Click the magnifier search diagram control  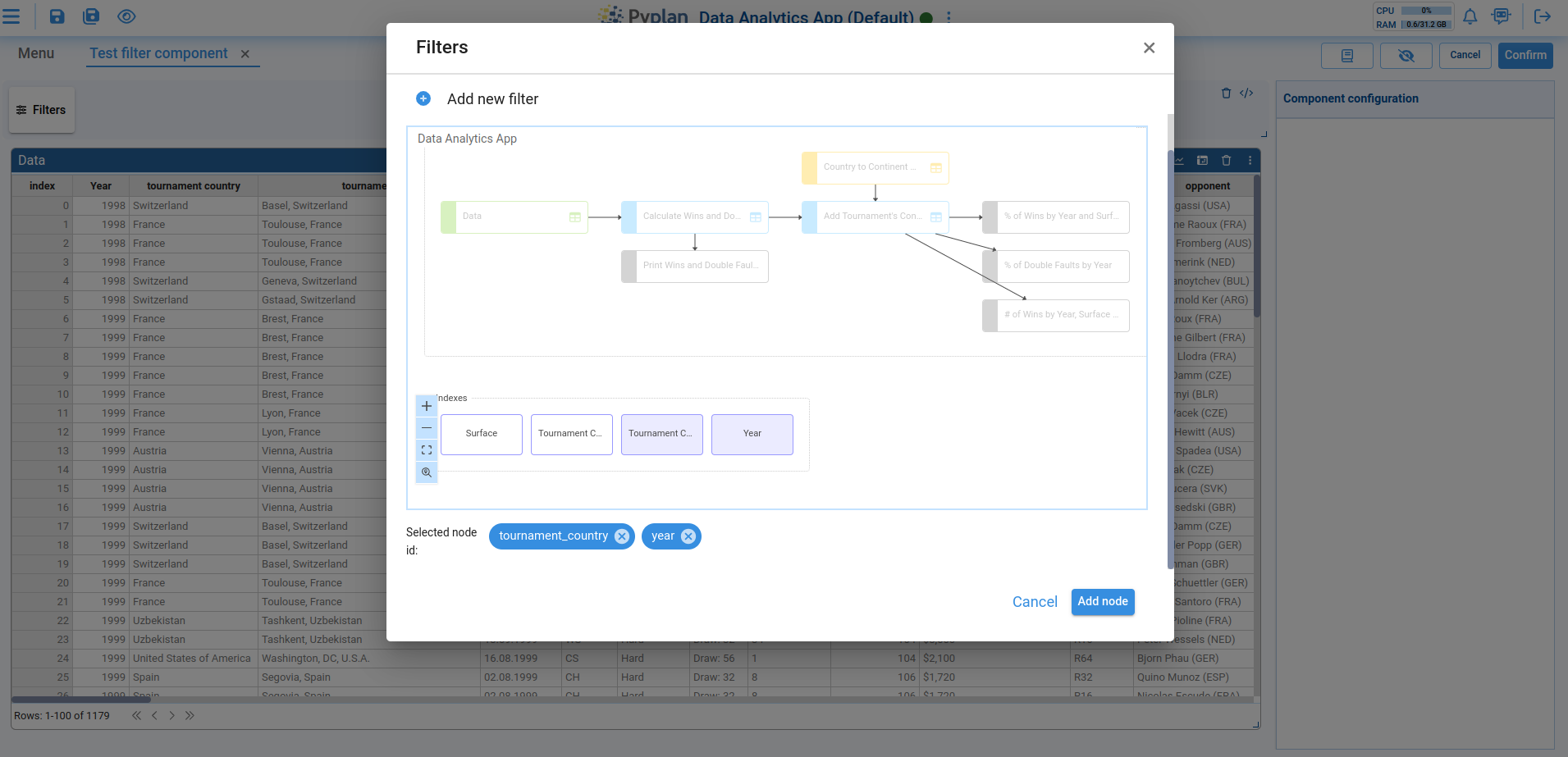point(427,472)
